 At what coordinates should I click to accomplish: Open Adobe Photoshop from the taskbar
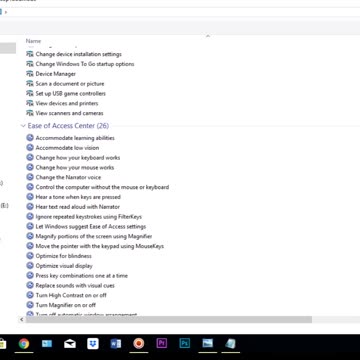(185, 343)
